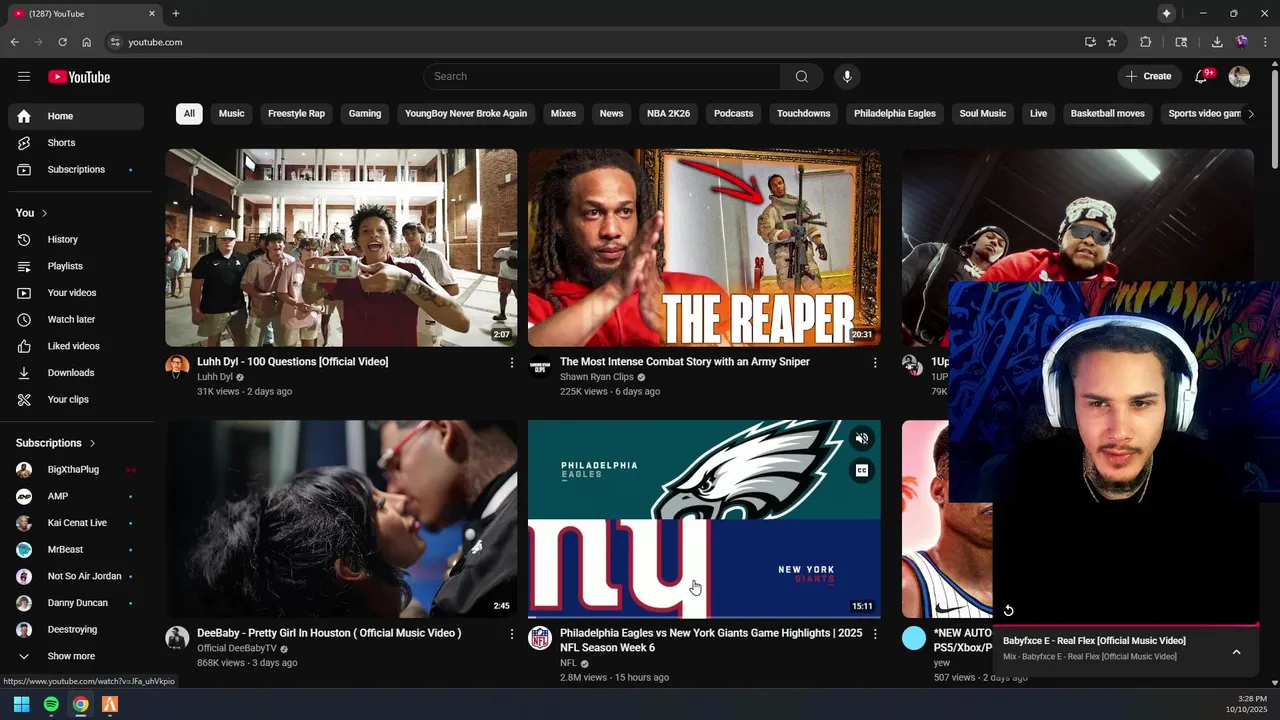1280x720 pixels.
Task: Open Not So Air Jordan subscription
Action: 76,576
